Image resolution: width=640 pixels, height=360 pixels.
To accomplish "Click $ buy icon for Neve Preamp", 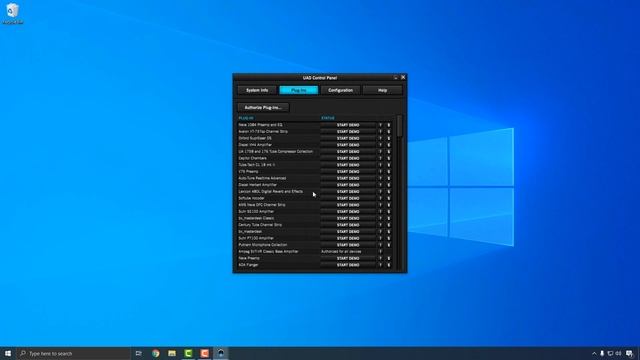I will pyautogui.click(x=389, y=258).
